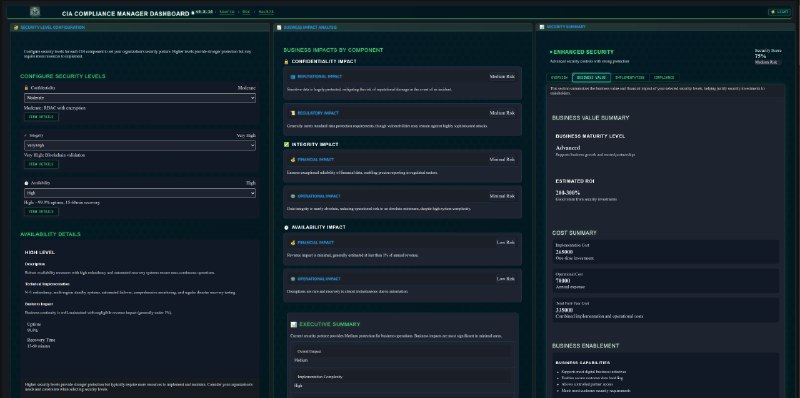This screenshot has height=398, width=800.
Task: Click the Estimated ROI 200-300% value
Action: click(x=567, y=193)
